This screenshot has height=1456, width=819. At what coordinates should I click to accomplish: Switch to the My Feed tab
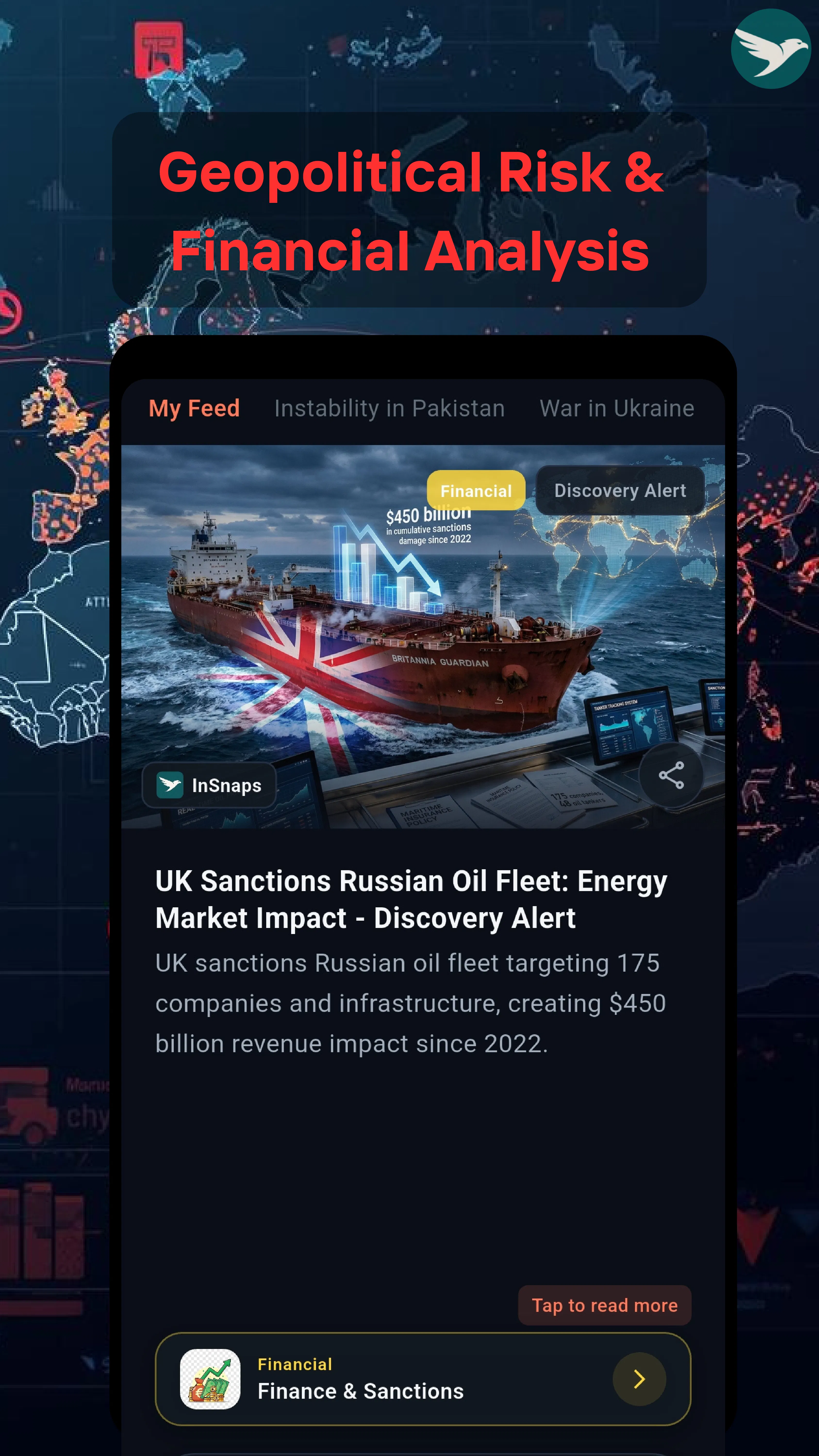pos(194,408)
